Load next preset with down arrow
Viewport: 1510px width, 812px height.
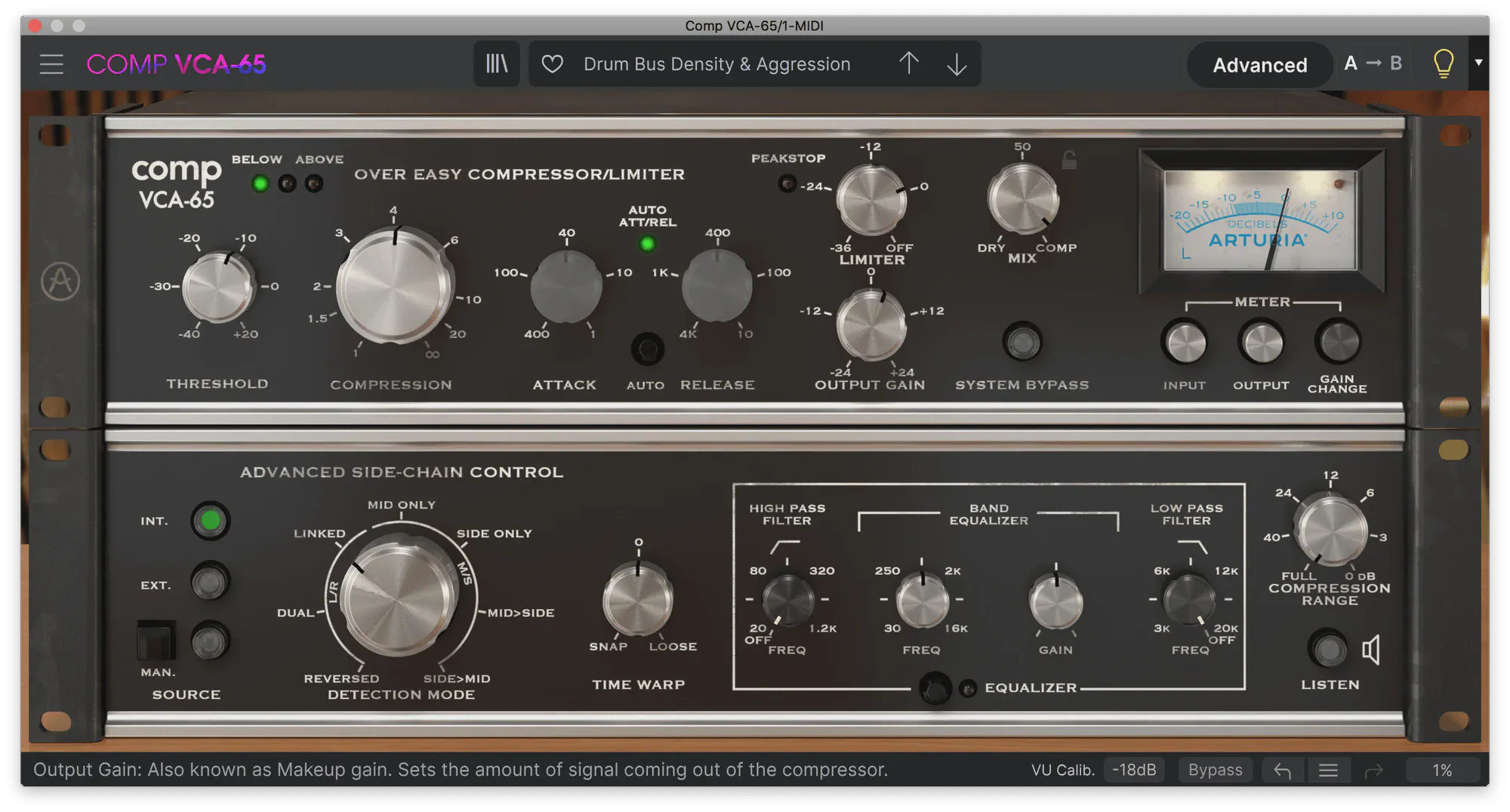(957, 64)
